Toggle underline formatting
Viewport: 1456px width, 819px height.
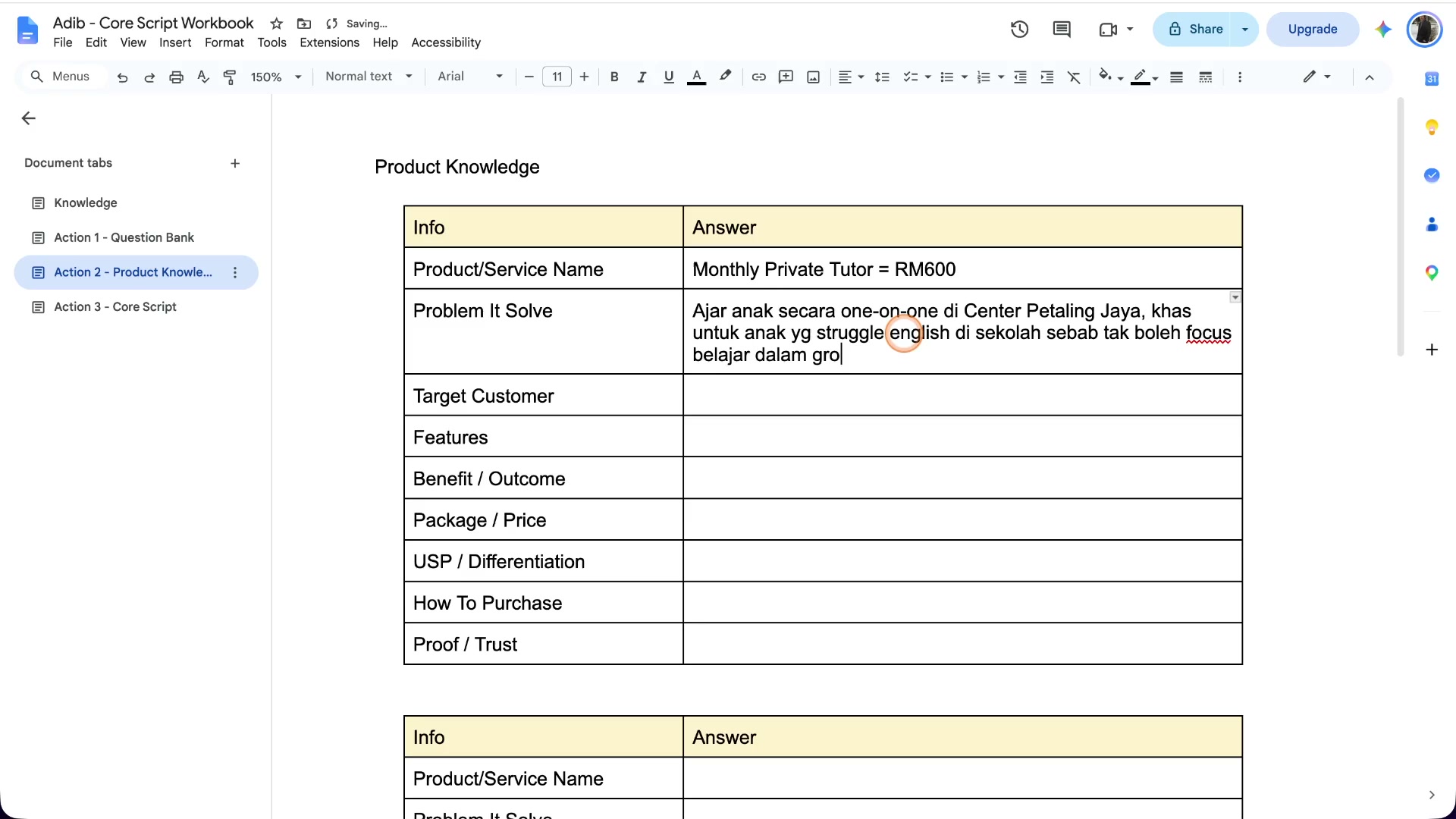[x=668, y=77]
